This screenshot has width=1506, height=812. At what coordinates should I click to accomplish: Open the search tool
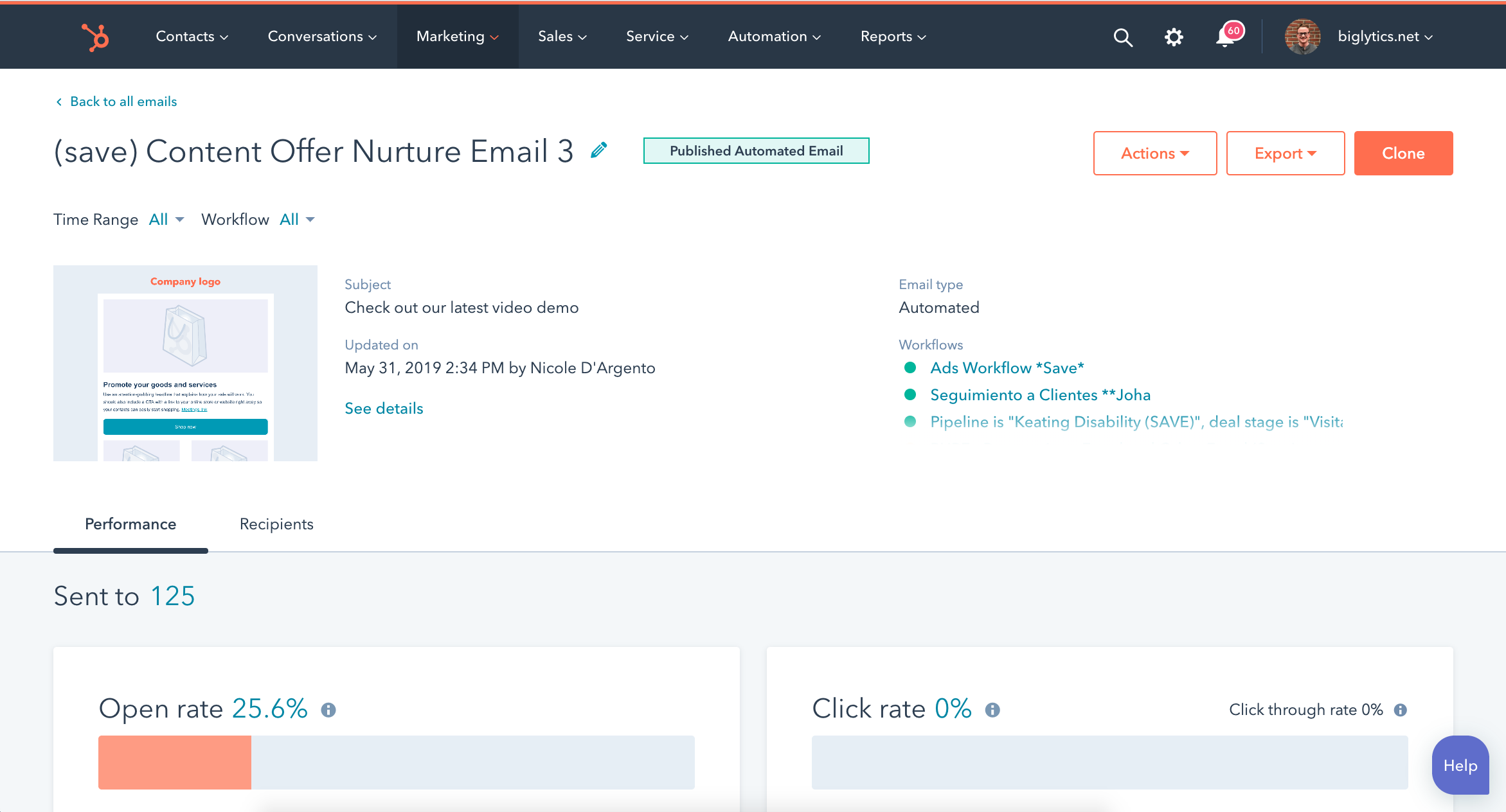pyautogui.click(x=1123, y=37)
